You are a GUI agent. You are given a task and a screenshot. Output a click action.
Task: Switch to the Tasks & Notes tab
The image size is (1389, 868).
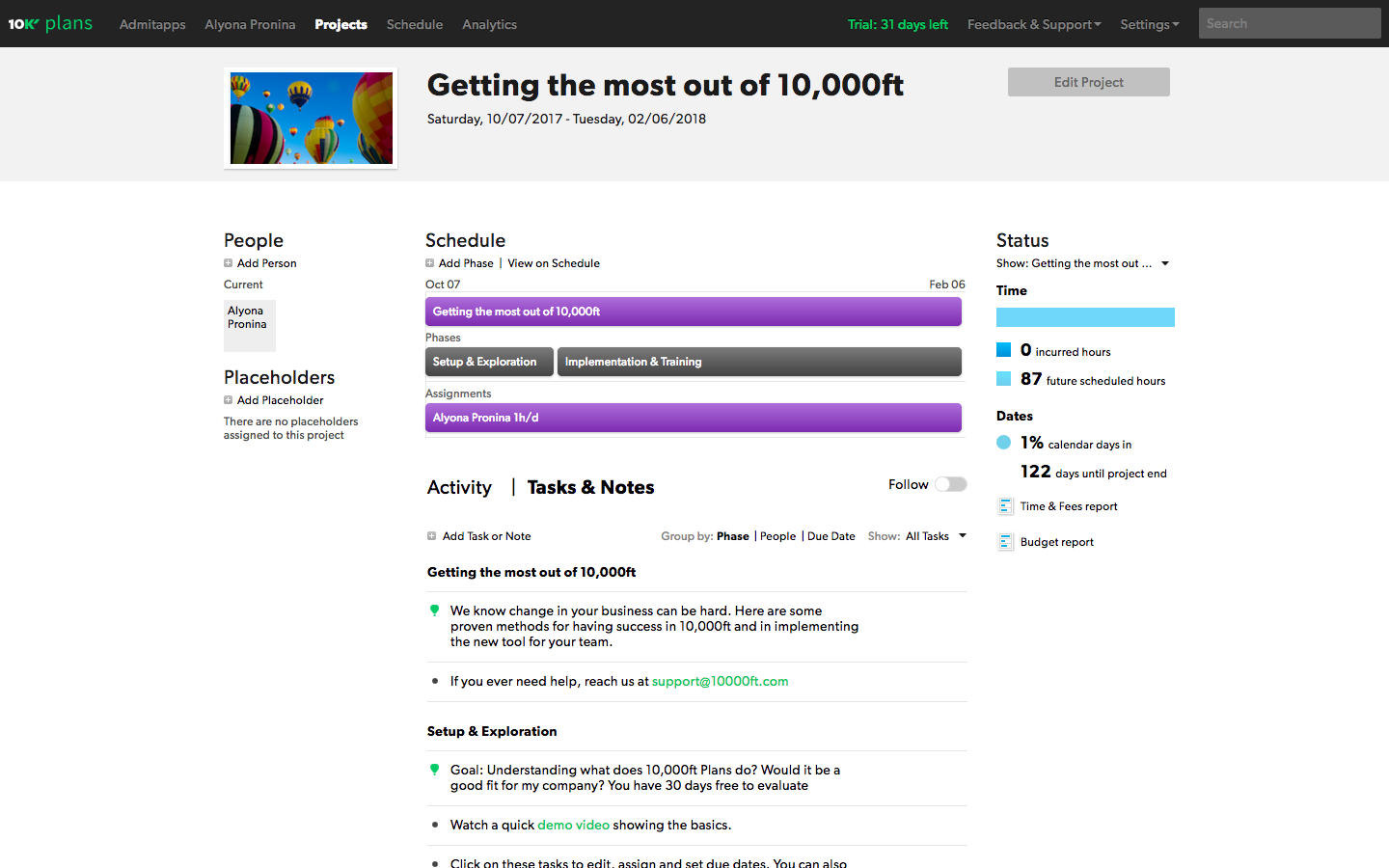point(590,487)
